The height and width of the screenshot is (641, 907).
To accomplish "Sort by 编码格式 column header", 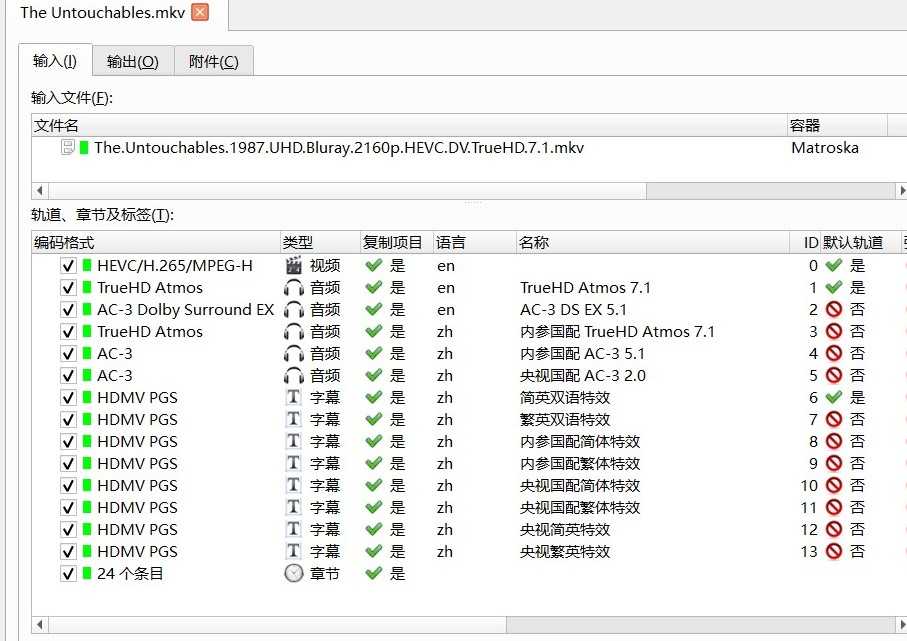I will (x=156, y=242).
